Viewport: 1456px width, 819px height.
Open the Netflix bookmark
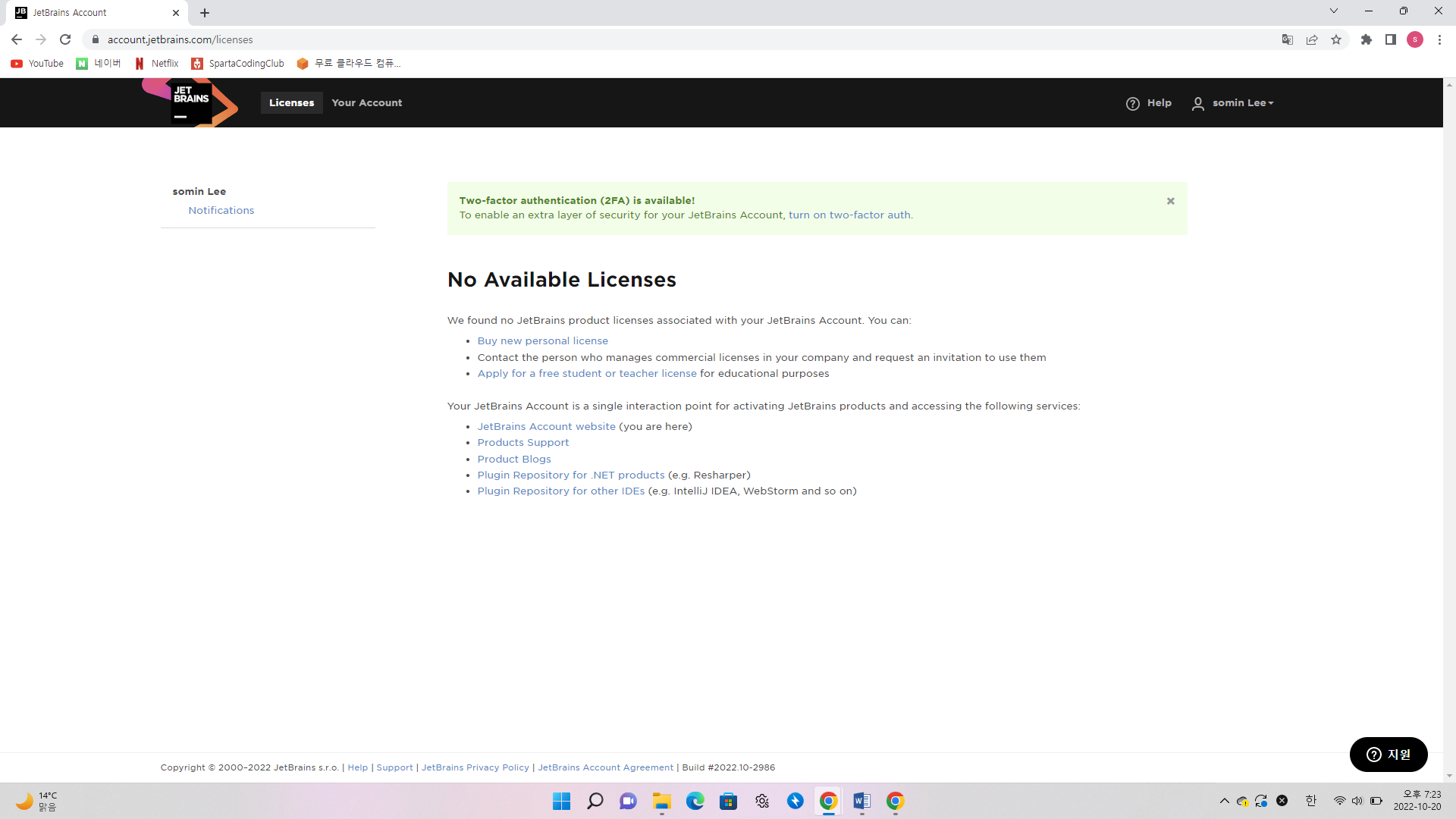coord(156,64)
